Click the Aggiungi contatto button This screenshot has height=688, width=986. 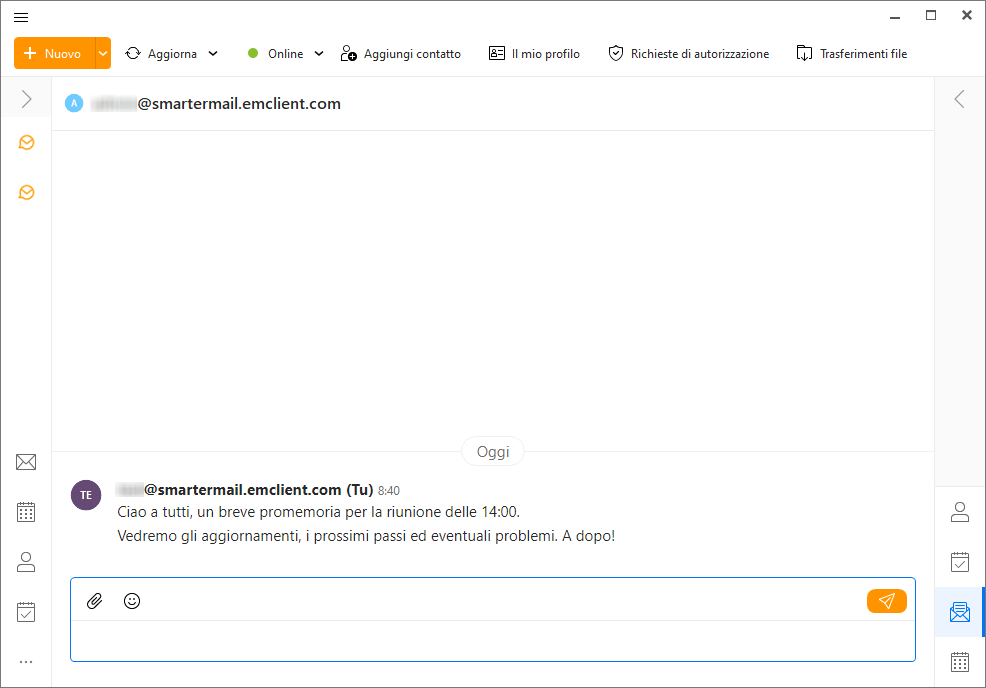[401, 54]
